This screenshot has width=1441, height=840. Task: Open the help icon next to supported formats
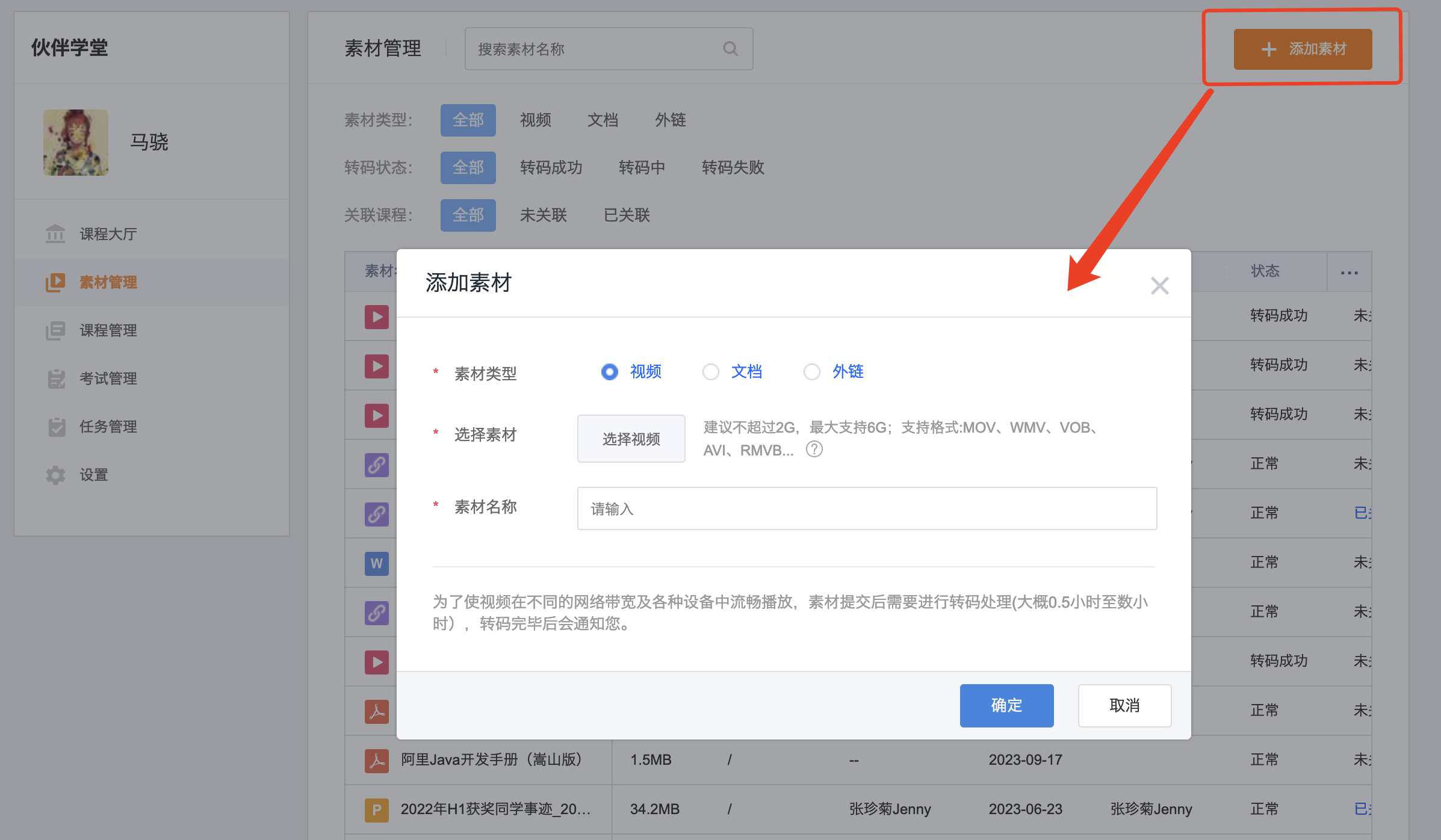(x=814, y=449)
